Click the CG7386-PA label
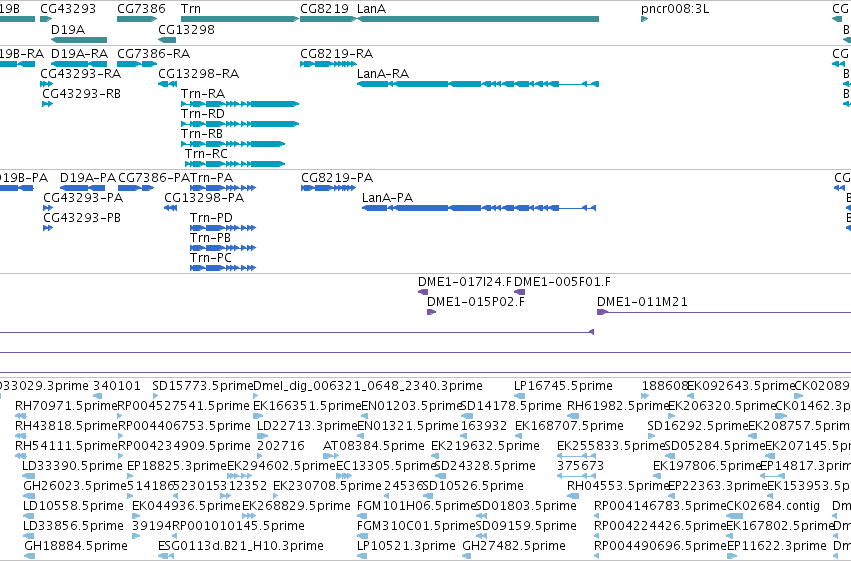Screen dimensions: 851x561 [154, 178]
